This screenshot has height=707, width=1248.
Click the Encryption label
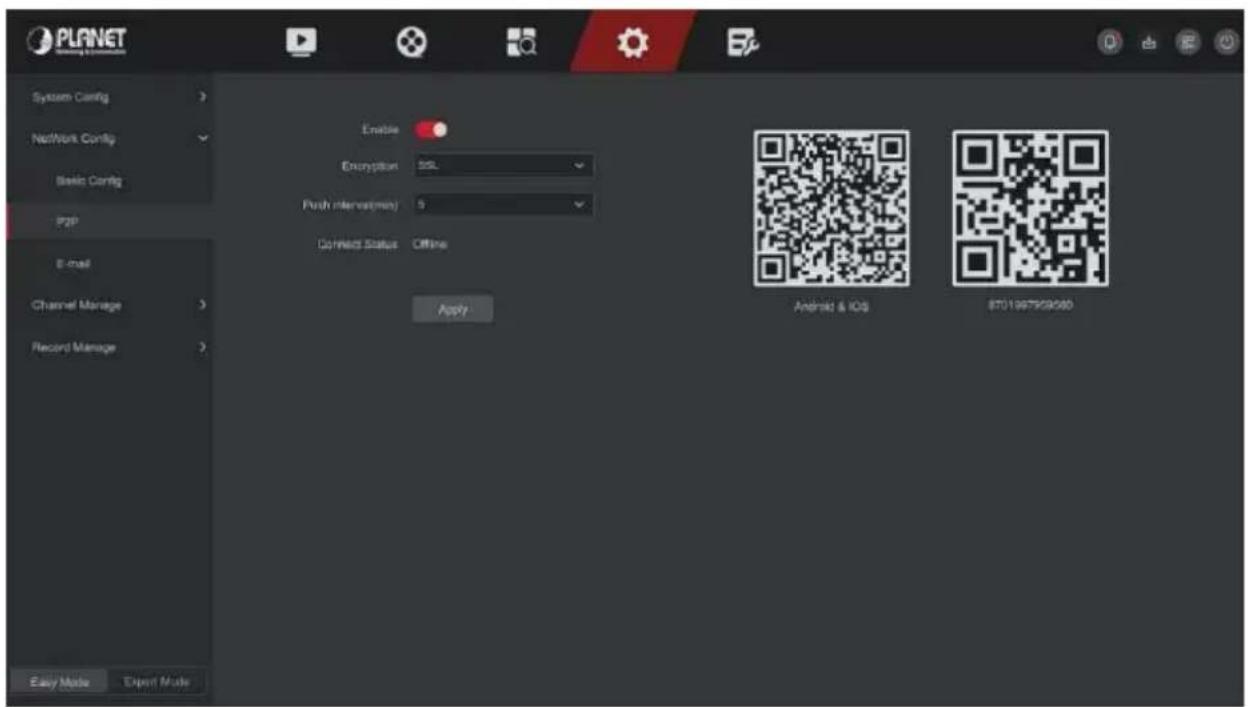point(370,165)
